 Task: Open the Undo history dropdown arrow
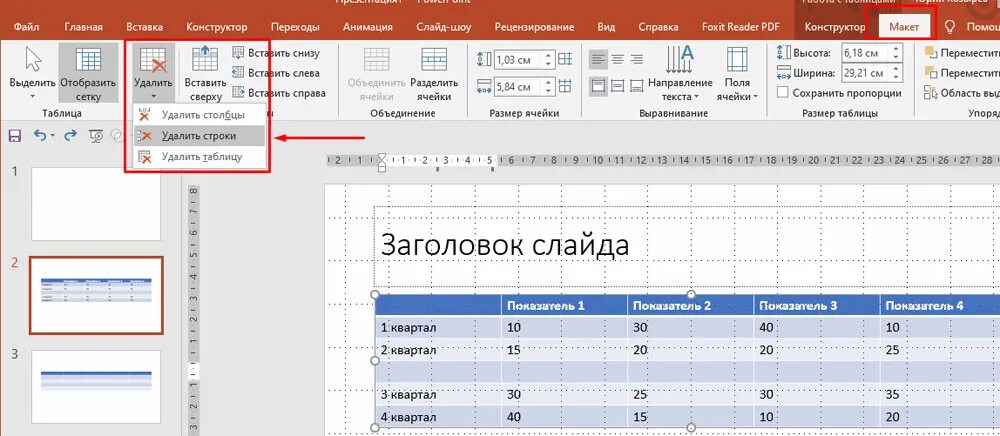53,135
